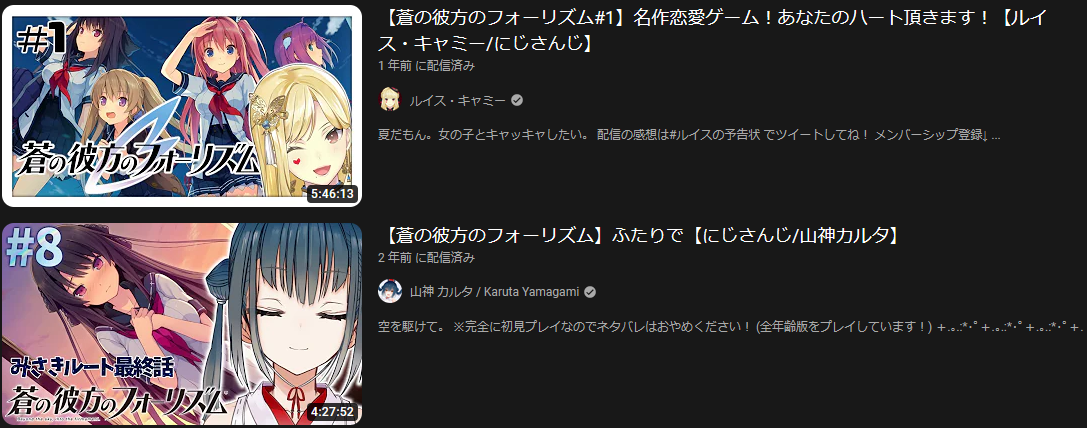The height and width of the screenshot is (428, 1087).
Task: Play the first video thumbnail with blonde character
Action: tap(182, 106)
